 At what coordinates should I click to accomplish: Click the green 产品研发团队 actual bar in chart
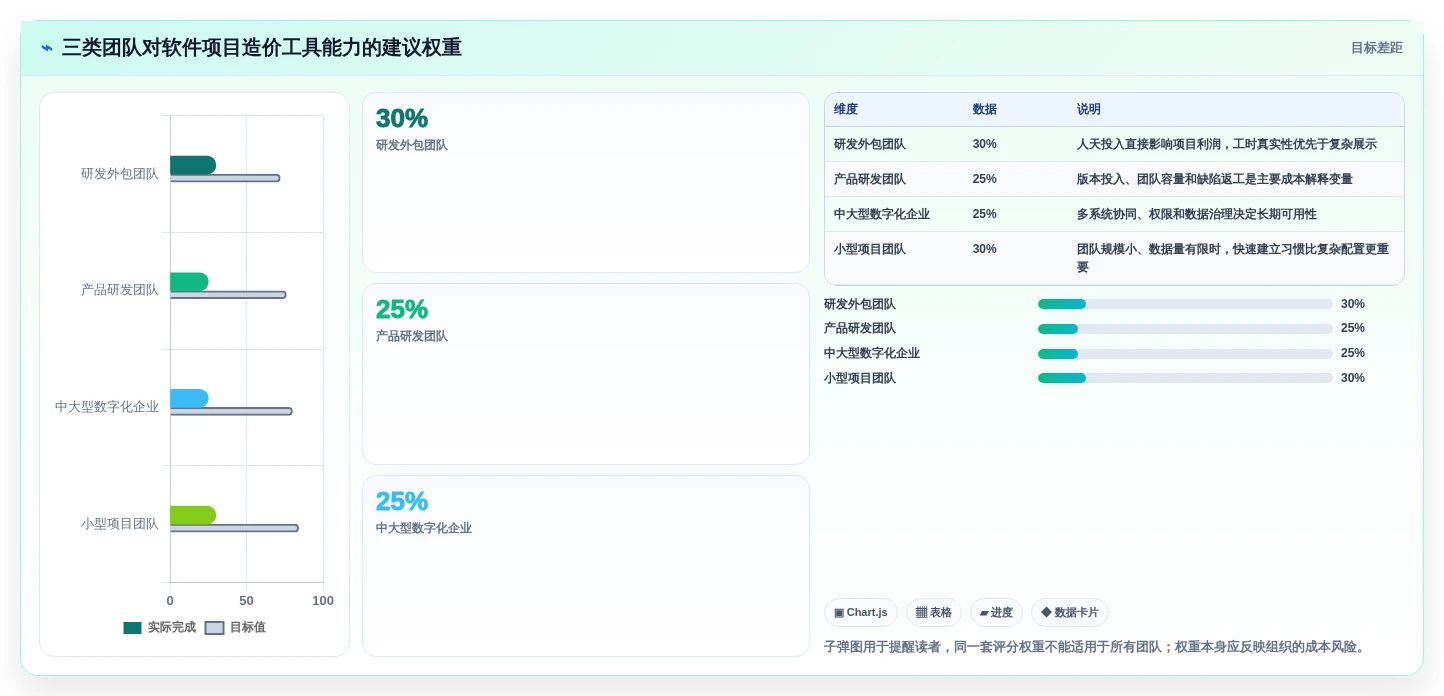[189, 282]
